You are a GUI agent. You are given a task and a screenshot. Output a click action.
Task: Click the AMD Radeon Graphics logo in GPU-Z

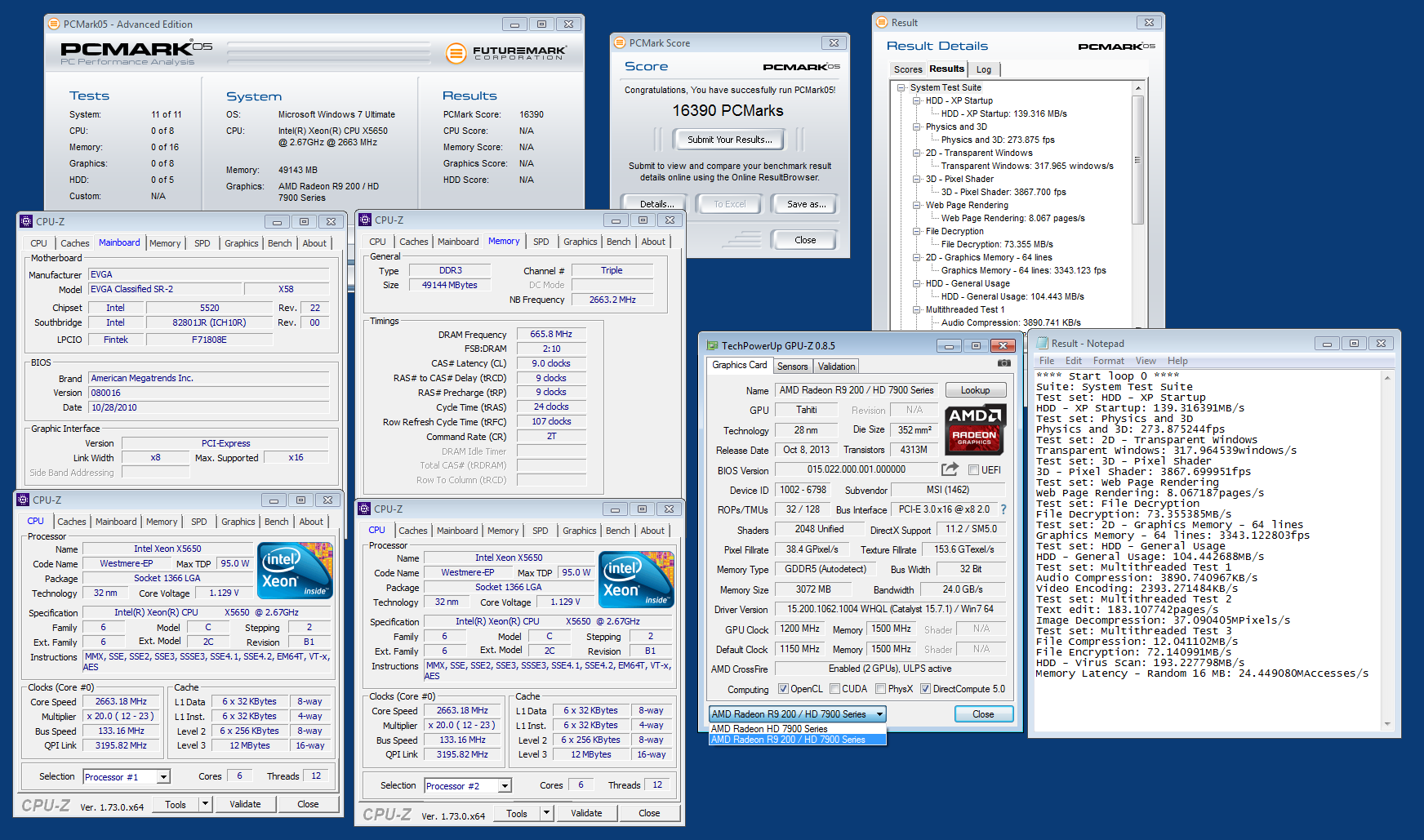(x=975, y=429)
